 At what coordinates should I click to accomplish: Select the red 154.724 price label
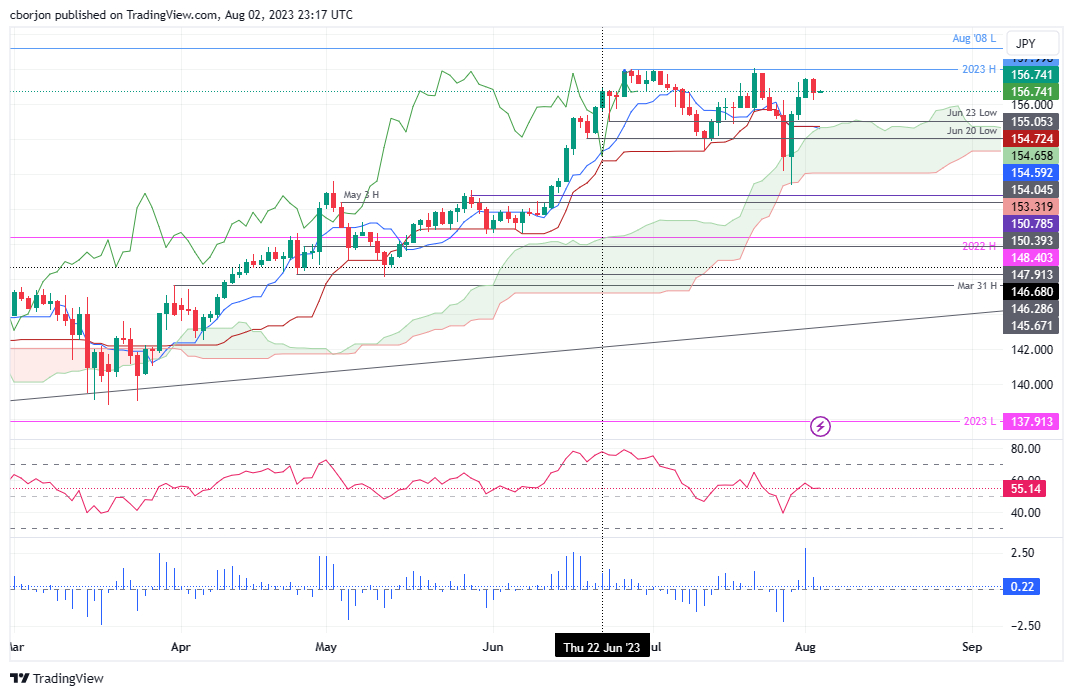pyautogui.click(x=1031, y=138)
